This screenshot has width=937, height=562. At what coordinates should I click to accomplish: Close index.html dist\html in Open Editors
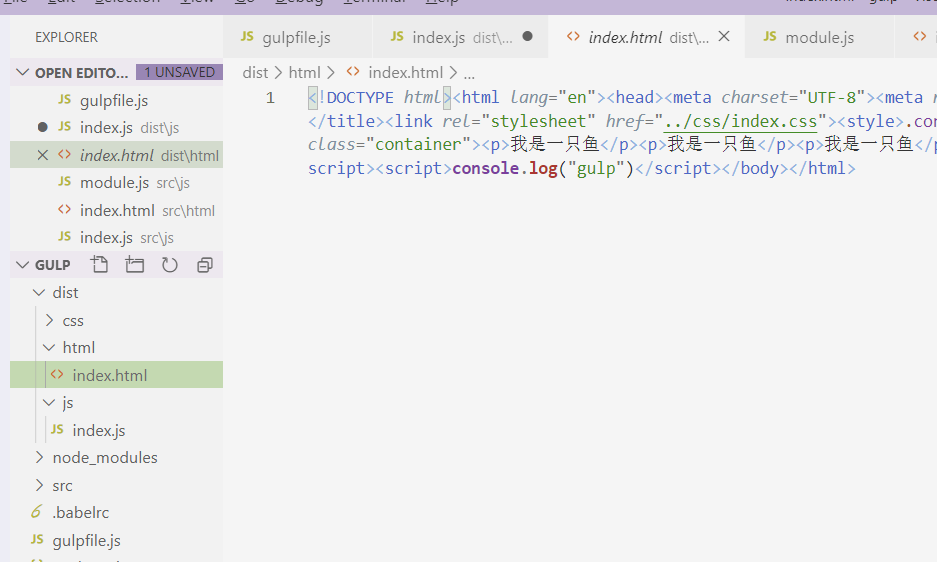[42, 155]
